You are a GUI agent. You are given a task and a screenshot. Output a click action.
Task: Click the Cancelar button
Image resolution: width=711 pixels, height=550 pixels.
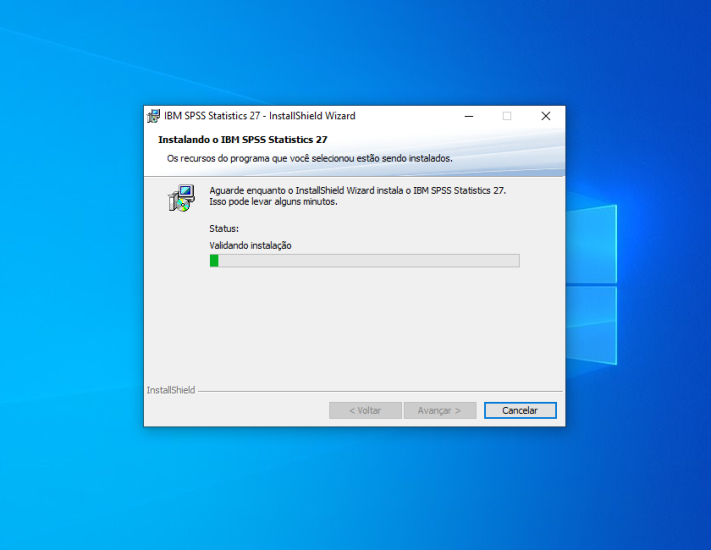click(520, 410)
